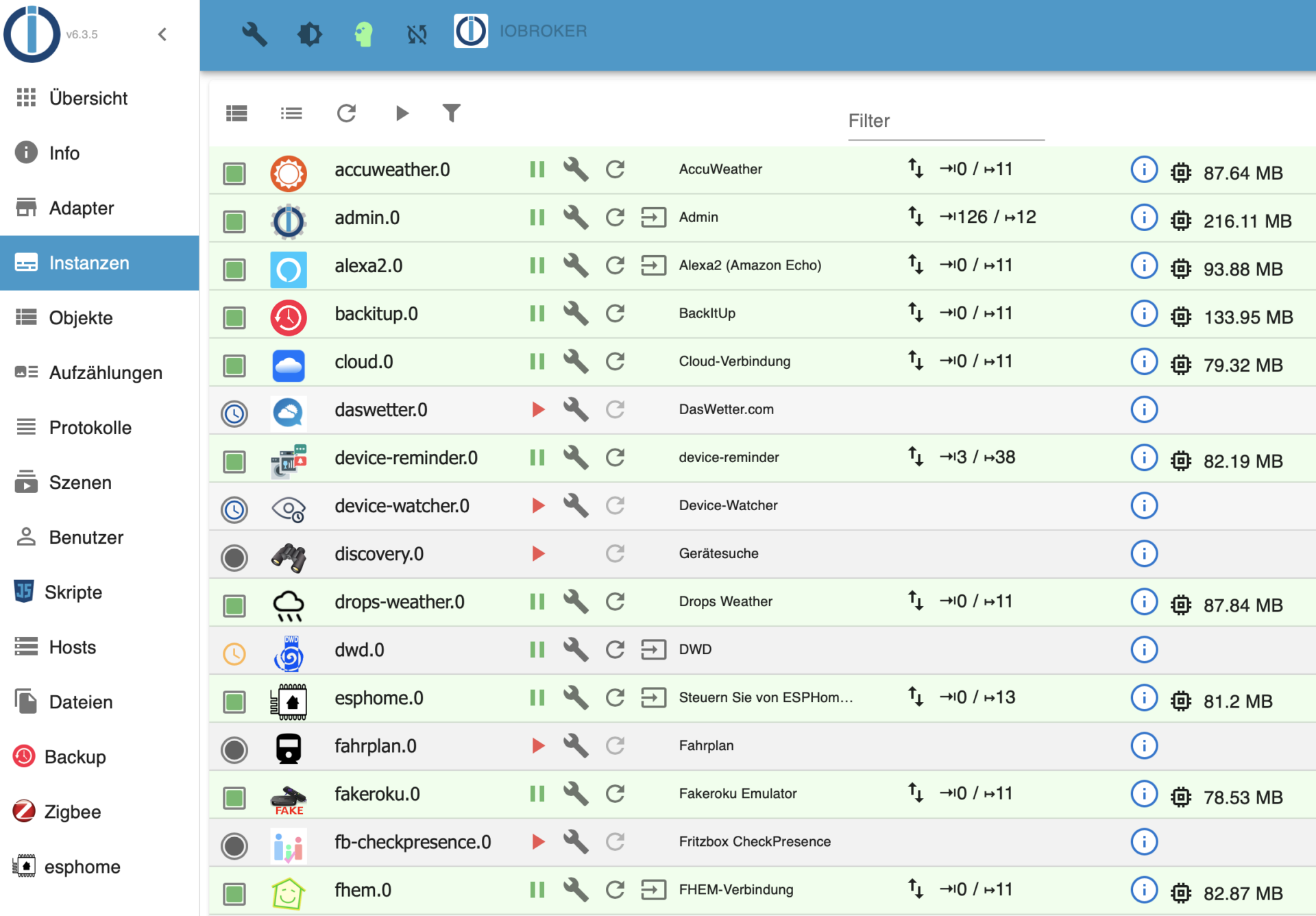Go to Protokolle in sidebar
The image size is (1316, 916).
(90, 427)
